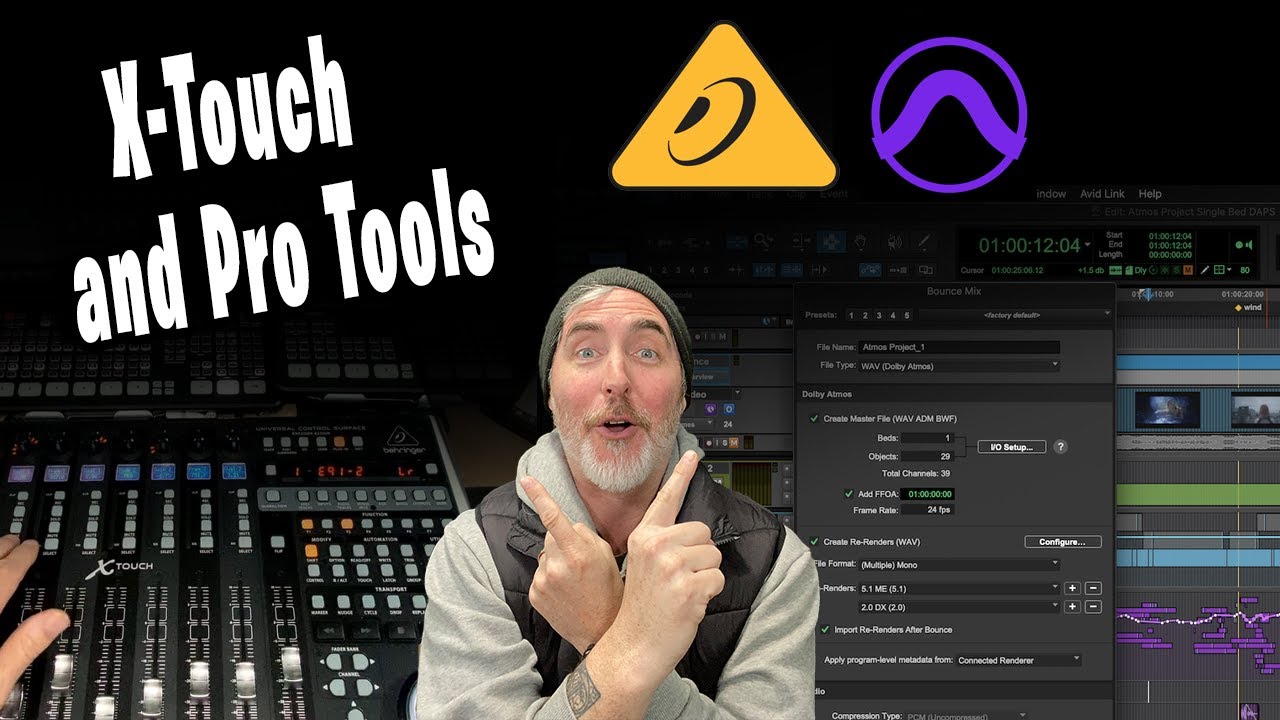
Task: Click the pencil icon beside the grid selector
Action: point(1204,270)
